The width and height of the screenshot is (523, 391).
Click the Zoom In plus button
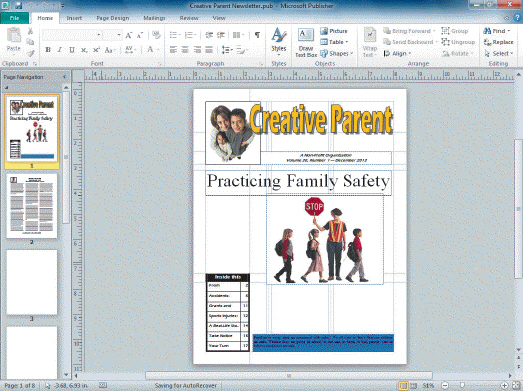tap(505, 386)
